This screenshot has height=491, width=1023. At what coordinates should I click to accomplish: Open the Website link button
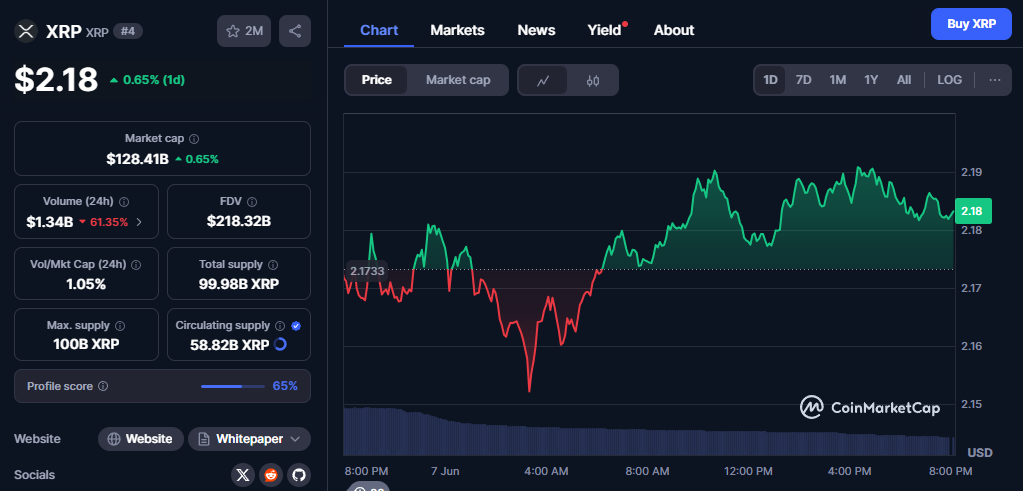[x=140, y=439]
